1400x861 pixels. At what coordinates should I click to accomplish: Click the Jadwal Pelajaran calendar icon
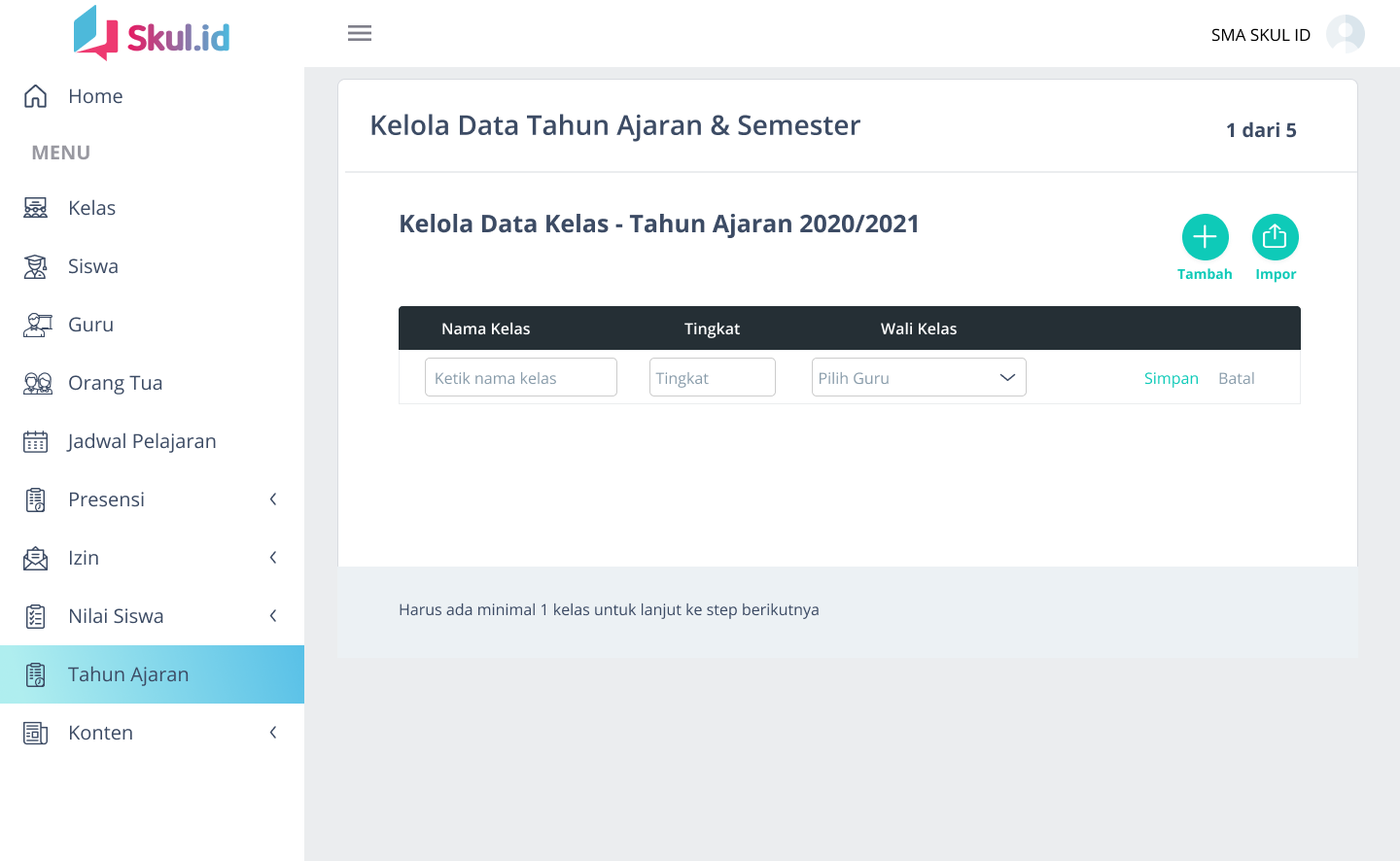click(36, 441)
